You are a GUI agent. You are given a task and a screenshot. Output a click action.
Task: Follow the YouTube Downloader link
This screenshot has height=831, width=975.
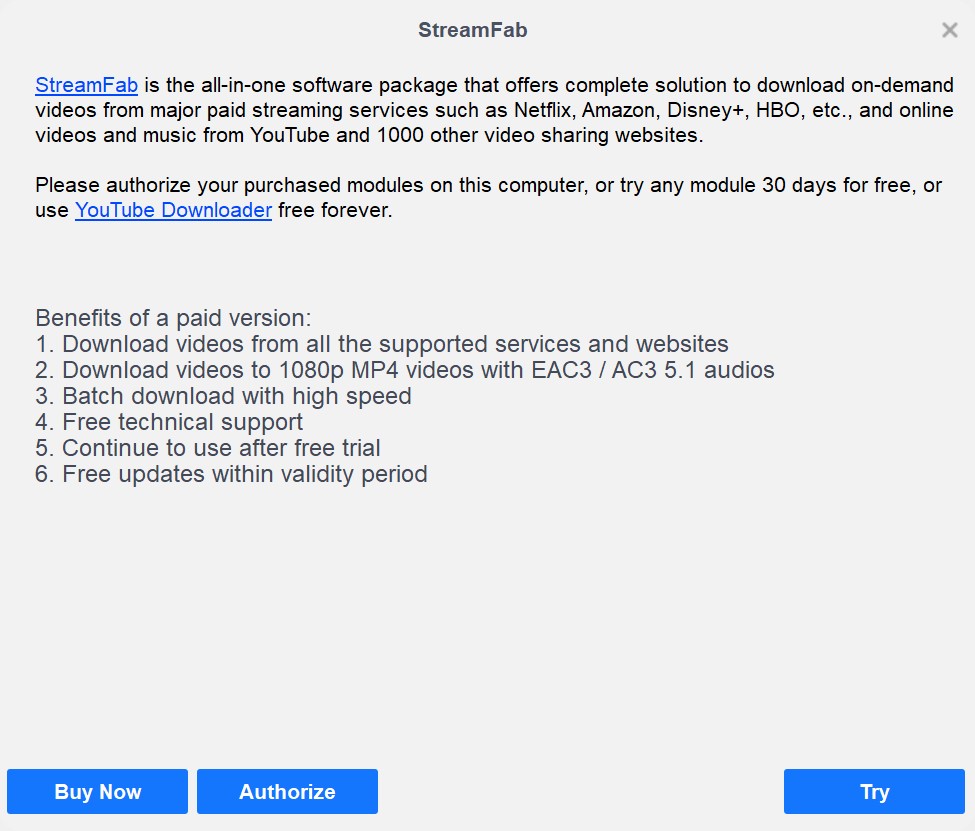pyautogui.click(x=173, y=210)
